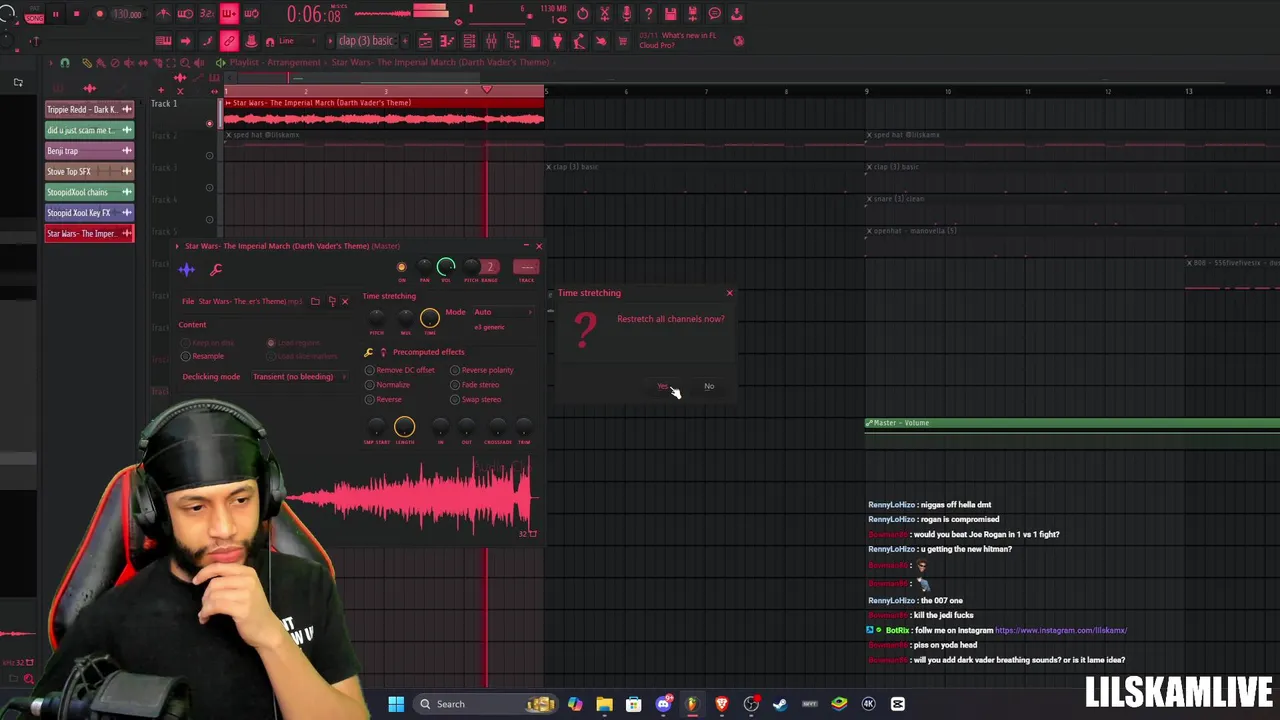Stop playback in the transport bar
This screenshot has height=720, width=1280.
click(76, 14)
